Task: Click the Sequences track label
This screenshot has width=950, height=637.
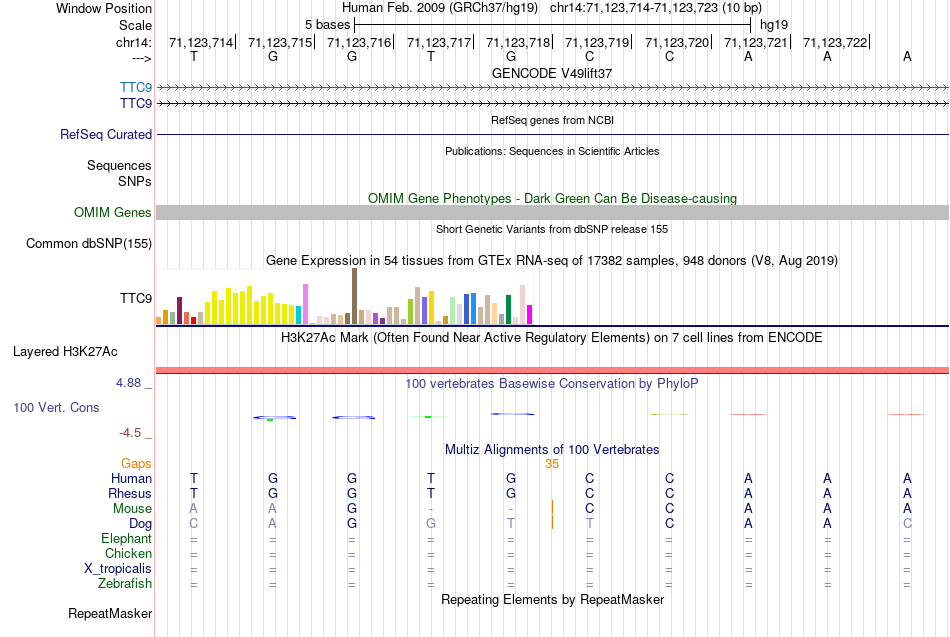Action: point(119,165)
